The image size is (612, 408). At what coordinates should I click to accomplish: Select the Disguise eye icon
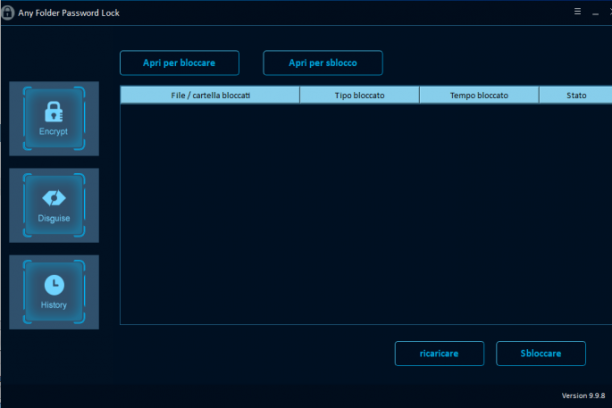(x=54, y=198)
